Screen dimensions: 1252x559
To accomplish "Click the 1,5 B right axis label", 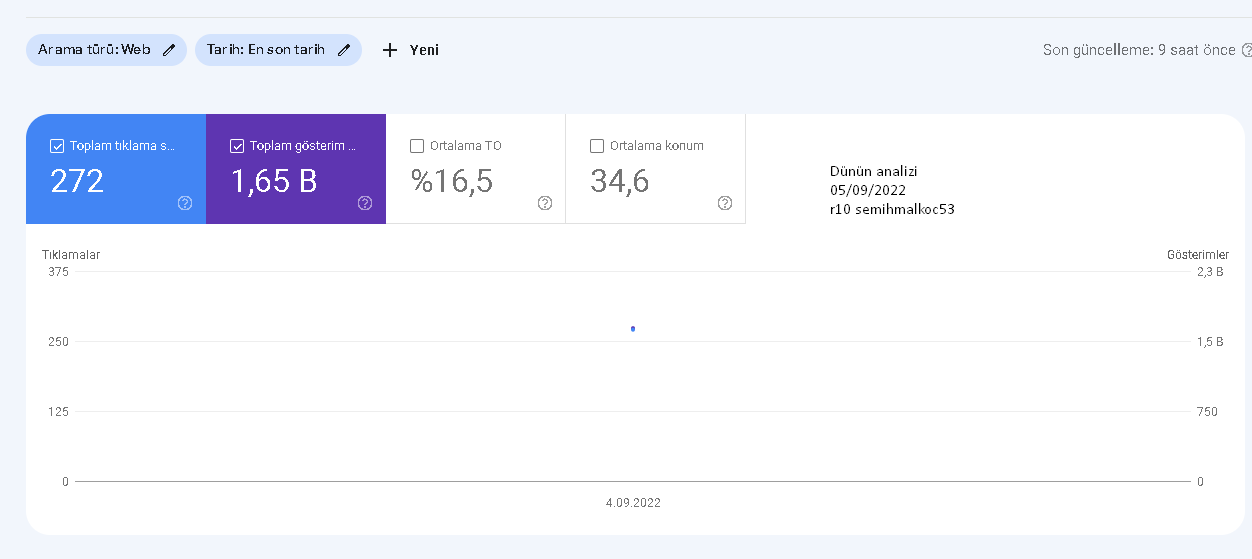I will (x=1210, y=342).
